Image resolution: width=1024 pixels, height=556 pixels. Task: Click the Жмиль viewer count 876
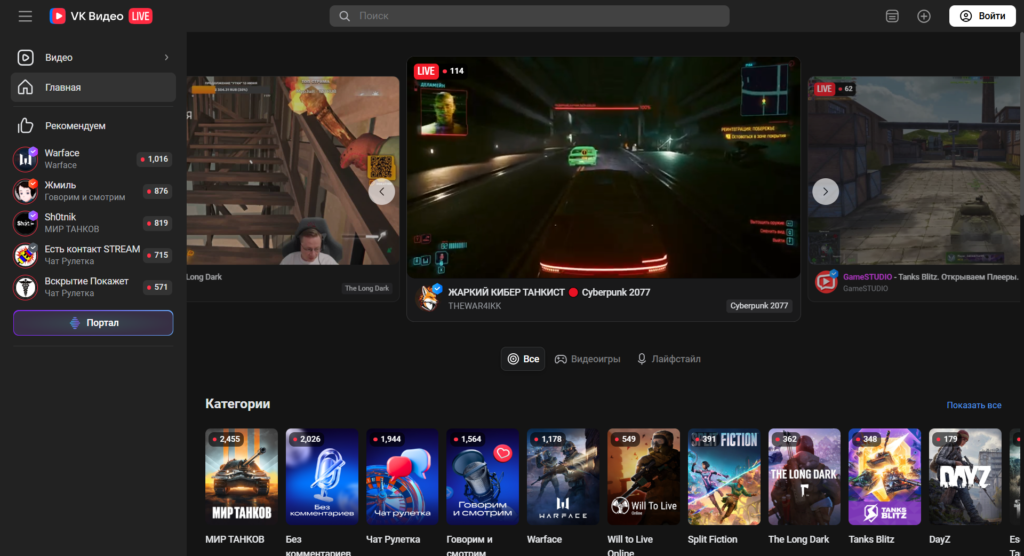pyautogui.click(x=157, y=191)
